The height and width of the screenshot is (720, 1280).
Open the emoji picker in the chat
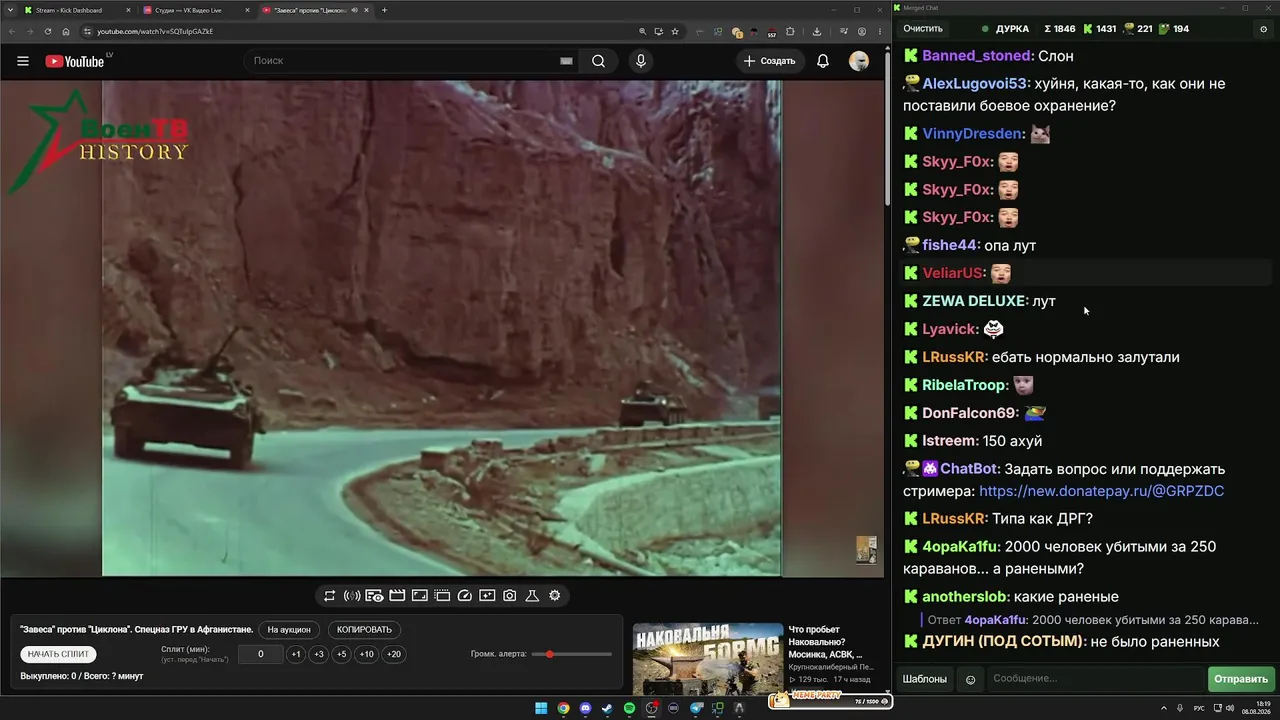[x=970, y=680]
